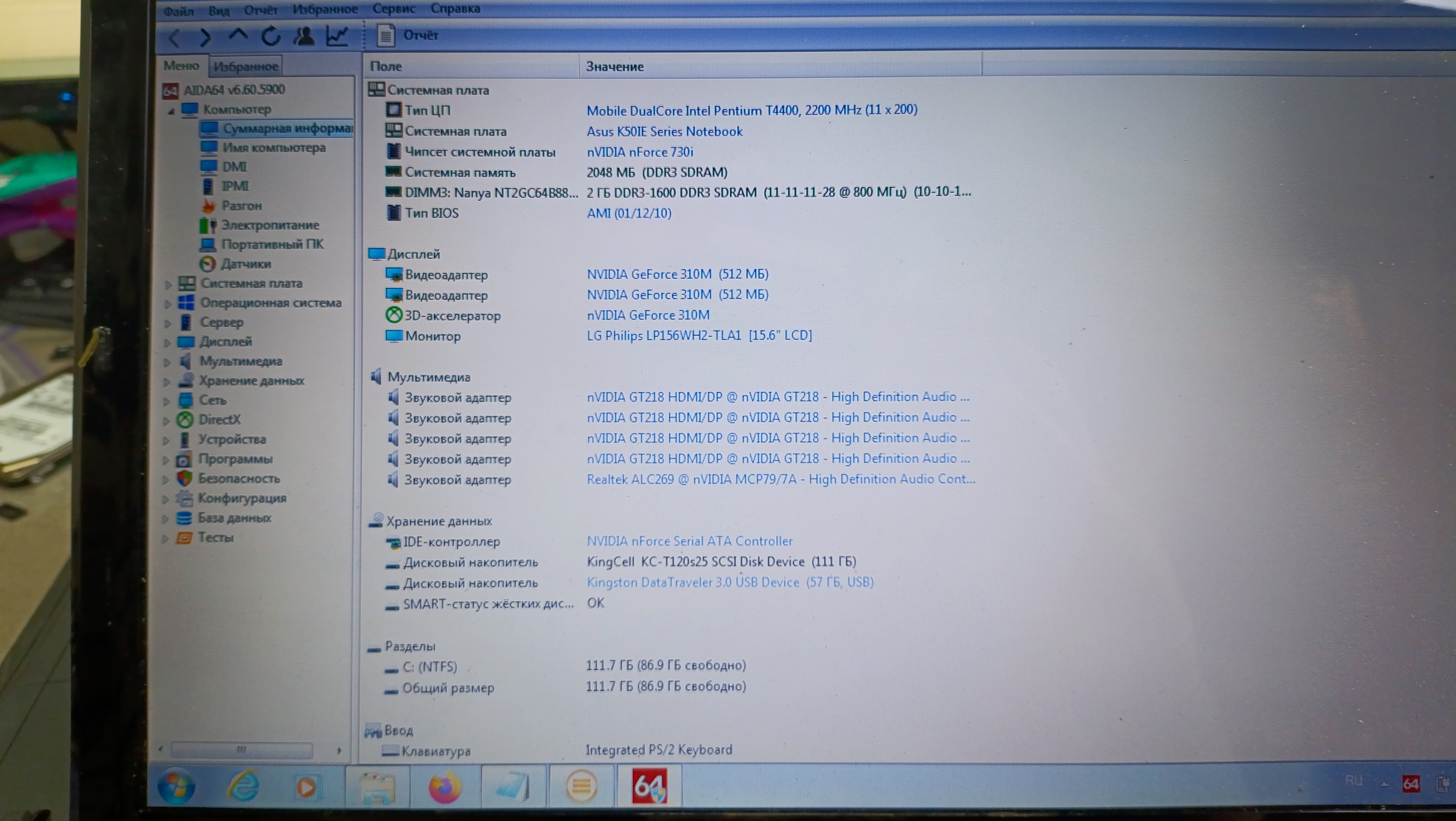Click the Тесты tree icon
Screen dimensions: 1456x821
point(184,537)
